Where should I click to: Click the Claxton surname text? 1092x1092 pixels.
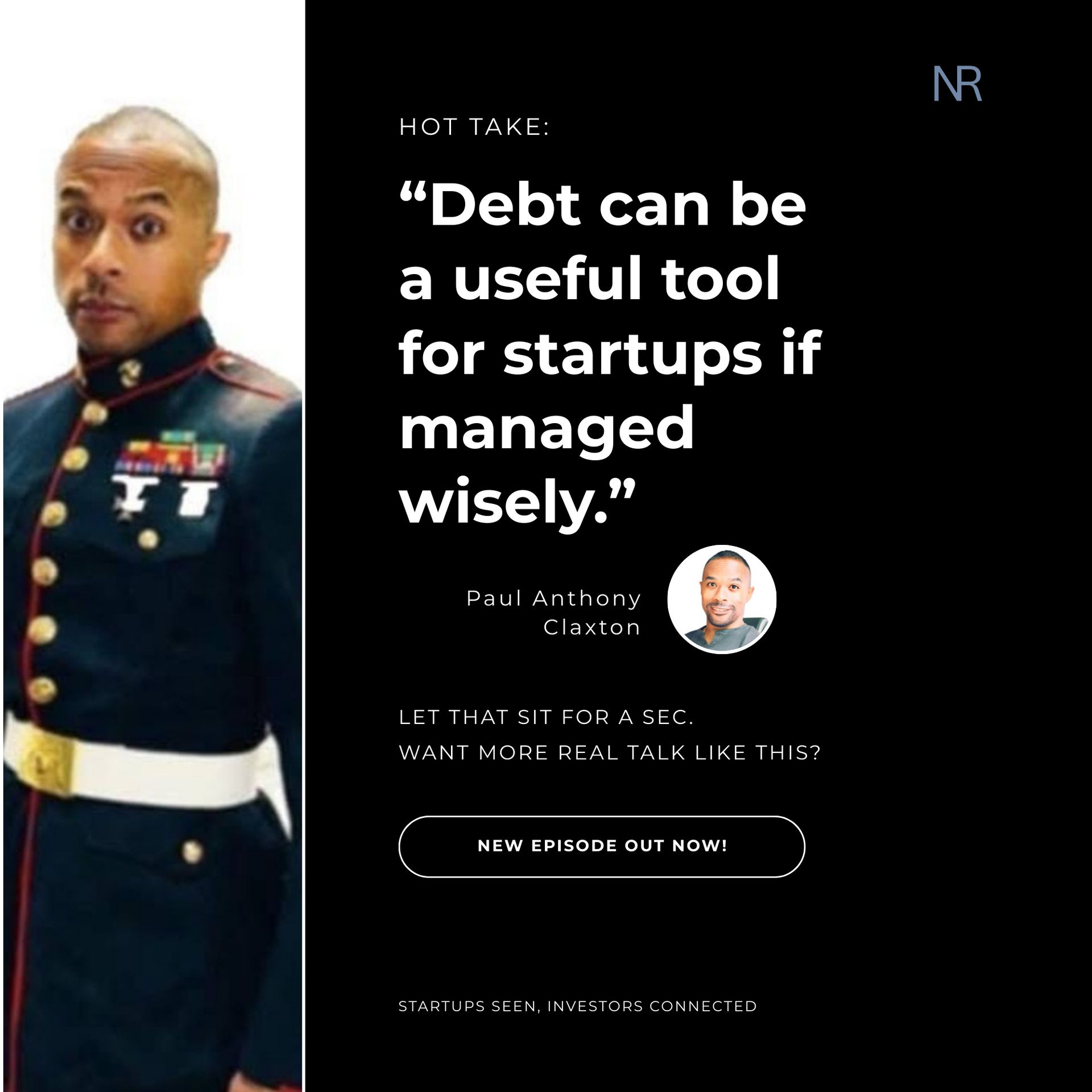pos(592,627)
